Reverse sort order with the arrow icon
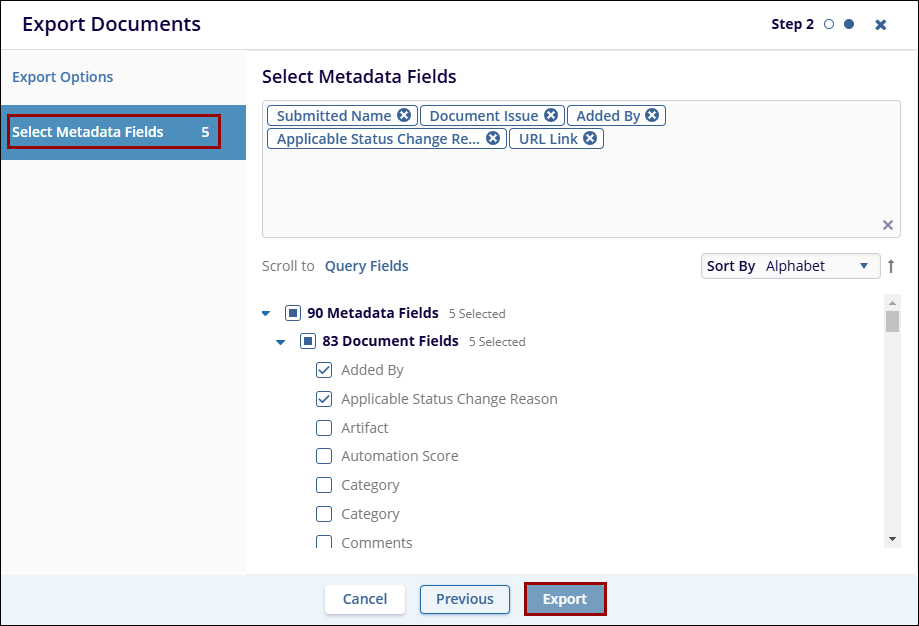 [891, 267]
